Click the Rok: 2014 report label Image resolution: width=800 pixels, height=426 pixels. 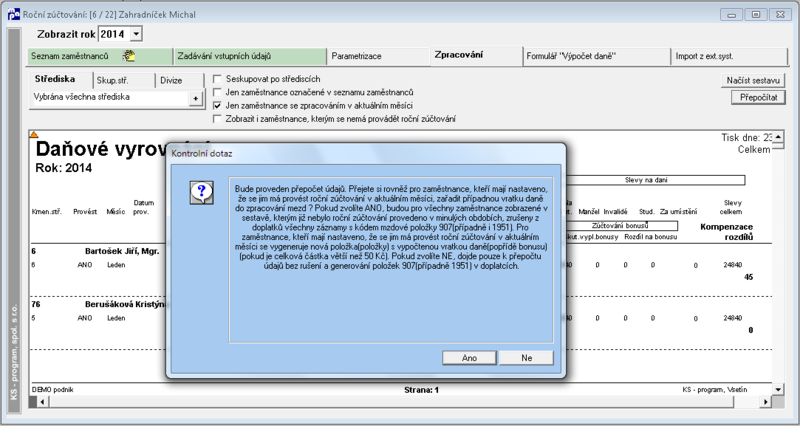click(64, 168)
